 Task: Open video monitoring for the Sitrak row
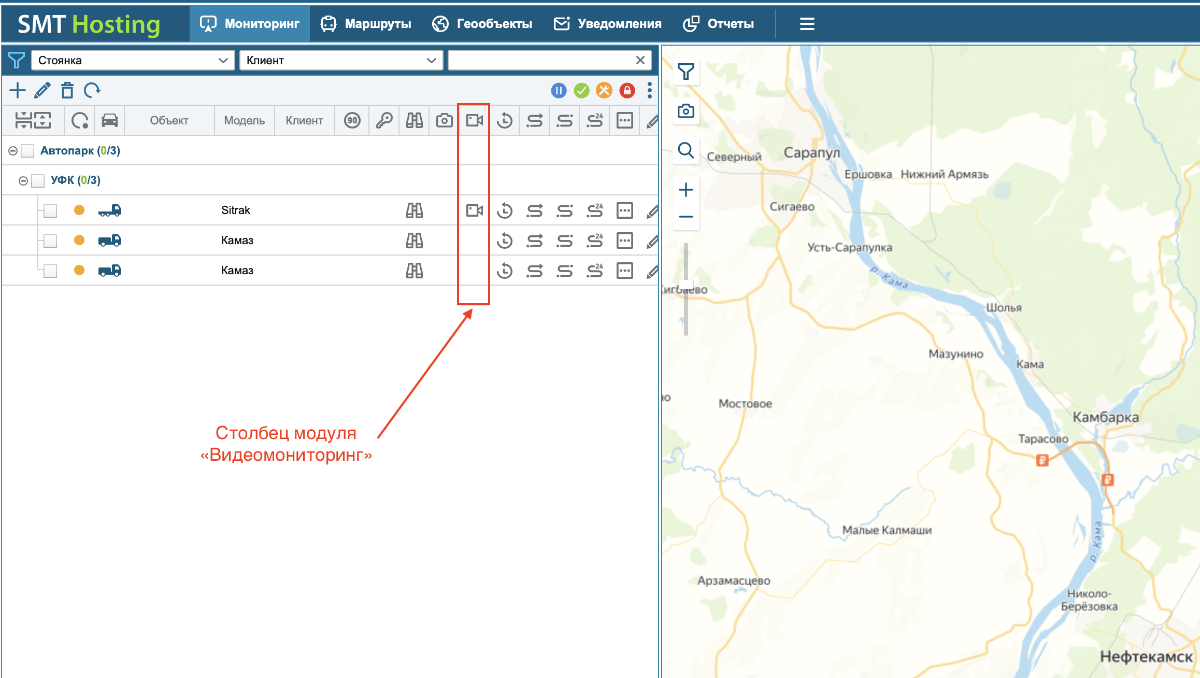[474, 210]
